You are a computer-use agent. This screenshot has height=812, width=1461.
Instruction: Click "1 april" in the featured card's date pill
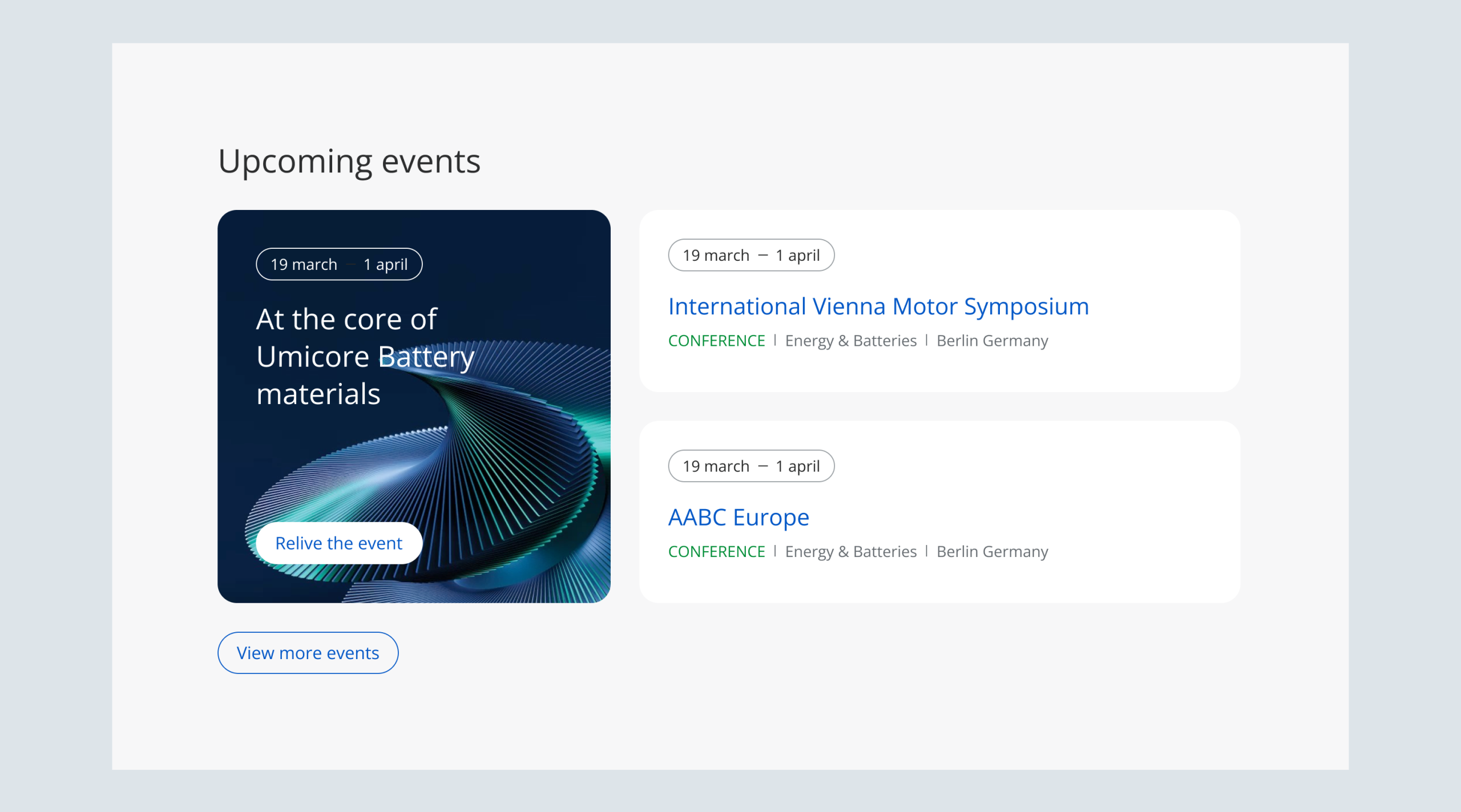tap(386, 265)
